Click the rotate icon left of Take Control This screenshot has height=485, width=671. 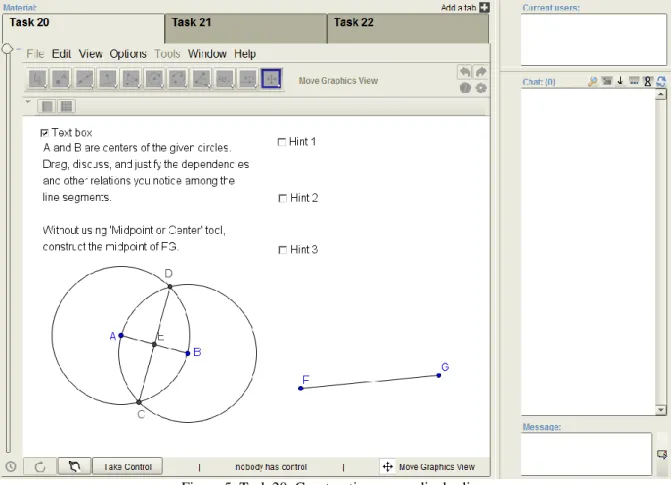(74, 466)
